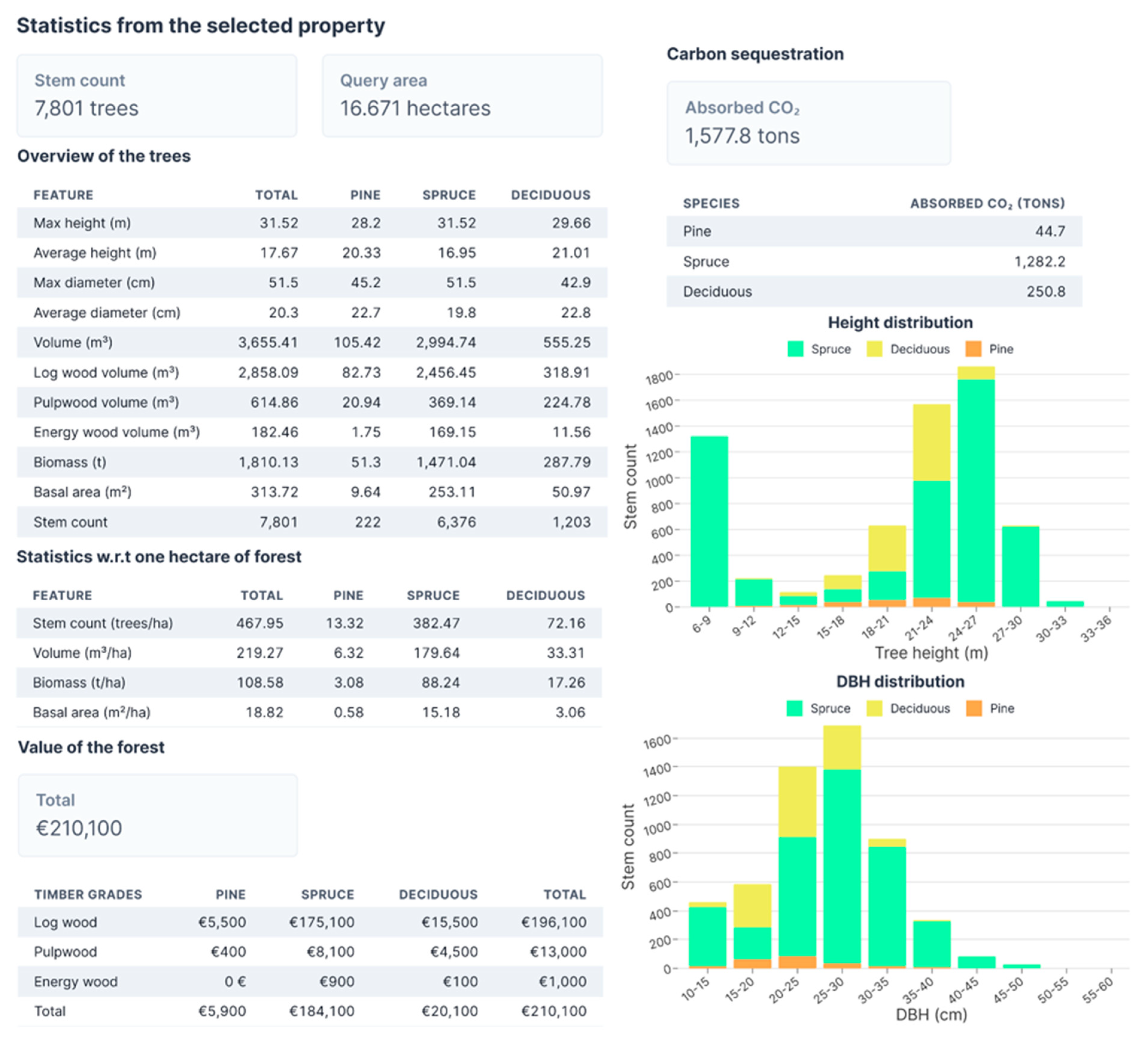Click the Spruce row in carbon table

(x=874, y=261)
